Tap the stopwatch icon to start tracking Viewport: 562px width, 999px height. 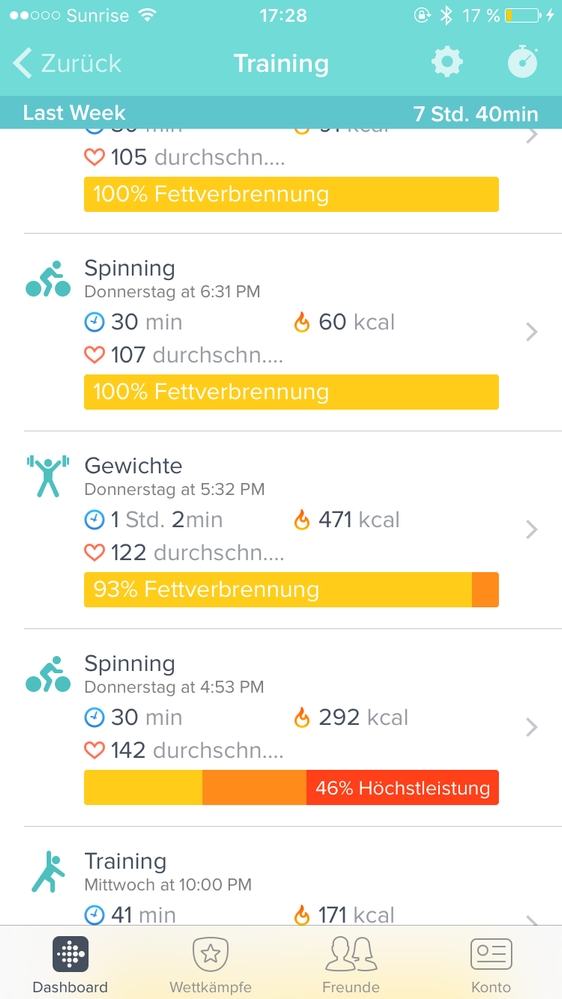tap(523, 62)
